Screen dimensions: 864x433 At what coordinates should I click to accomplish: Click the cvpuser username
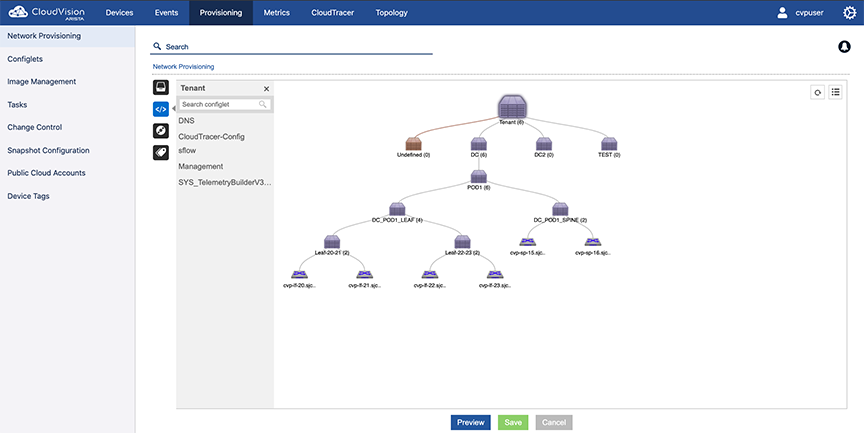pyautogui.click(x=809, y=13)
